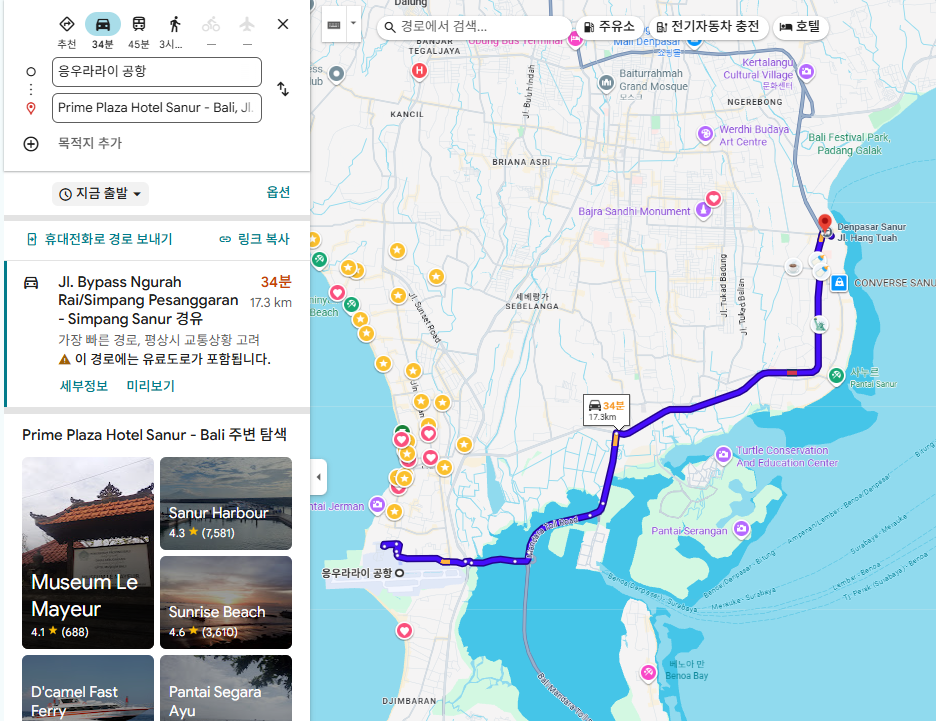Image resolution: width=936 pixels, height=721 pixels.
Task: Swap origin and destination
Action: click(283, 90)
